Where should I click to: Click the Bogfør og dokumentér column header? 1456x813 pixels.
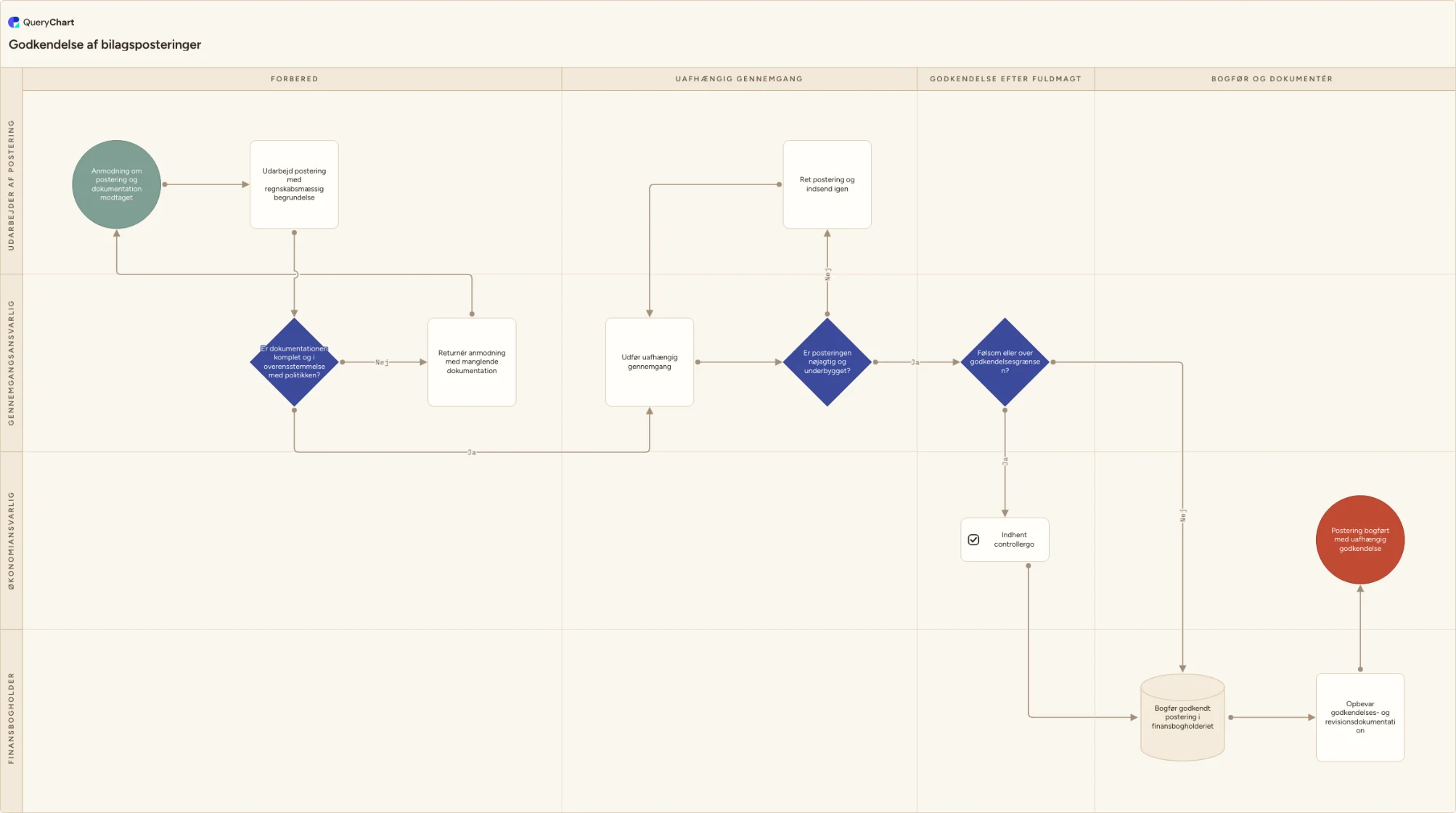click(1272, 79)
